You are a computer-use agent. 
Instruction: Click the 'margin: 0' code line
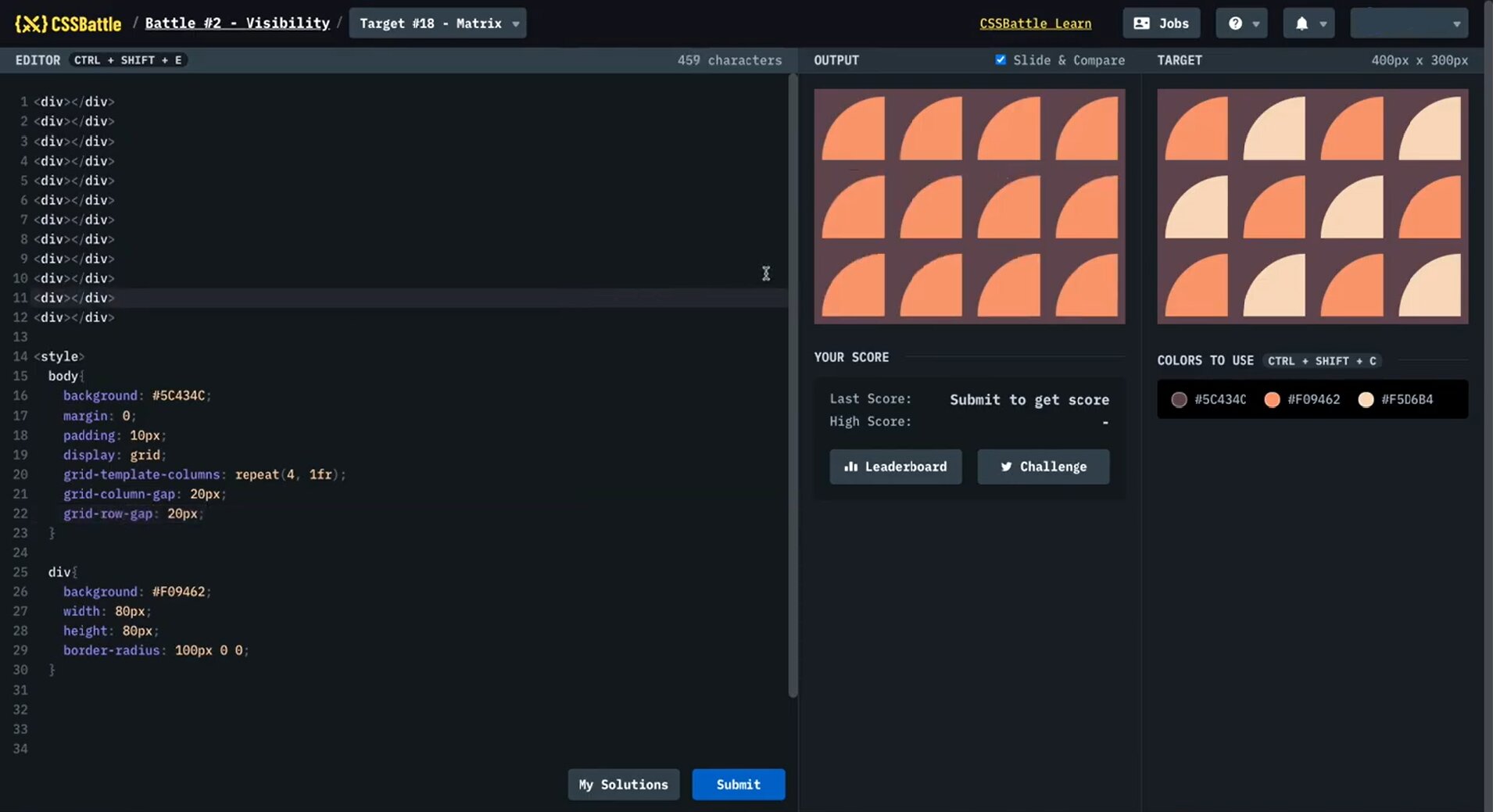click(99, 416)
